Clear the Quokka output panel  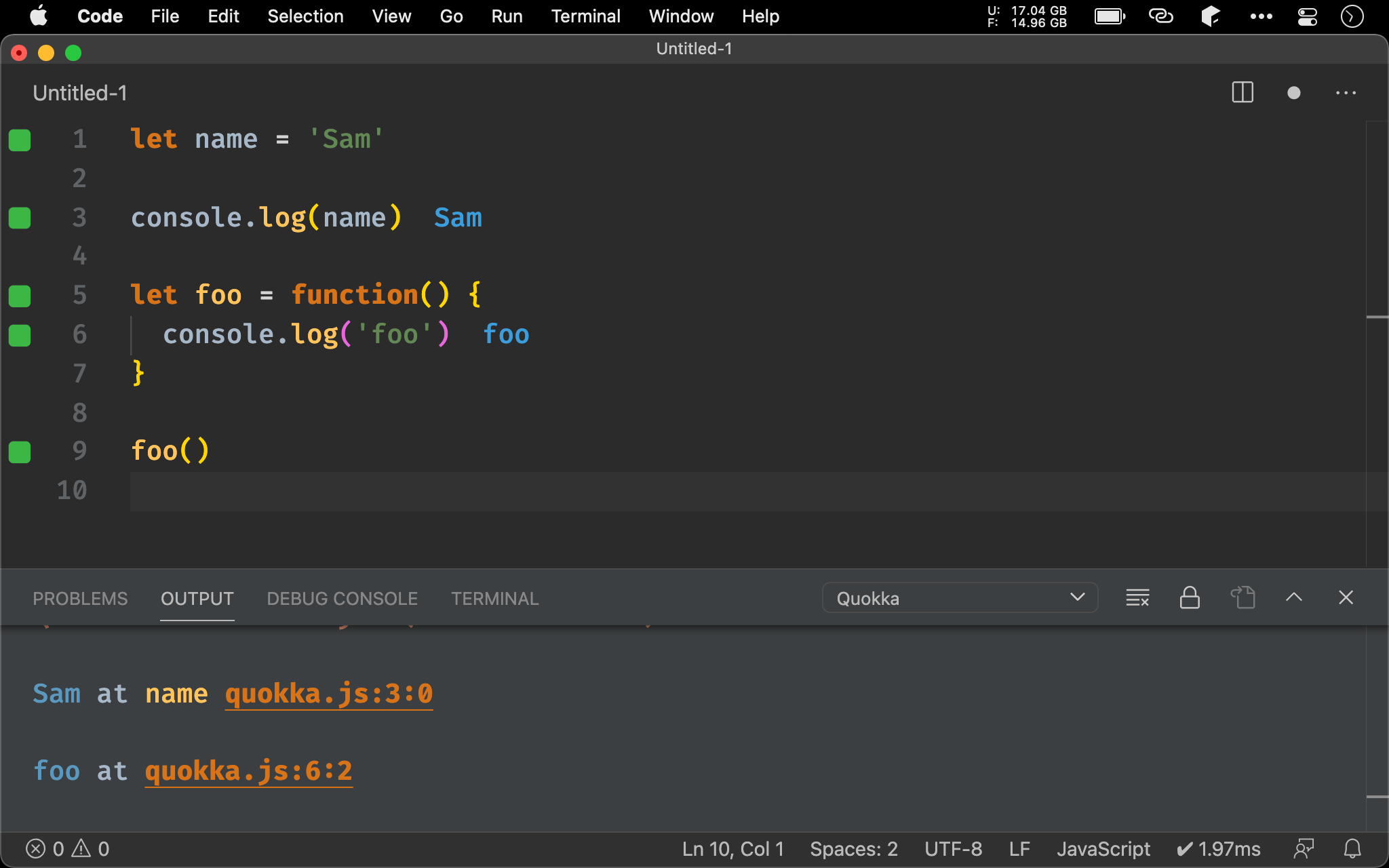coord(1137,597)
